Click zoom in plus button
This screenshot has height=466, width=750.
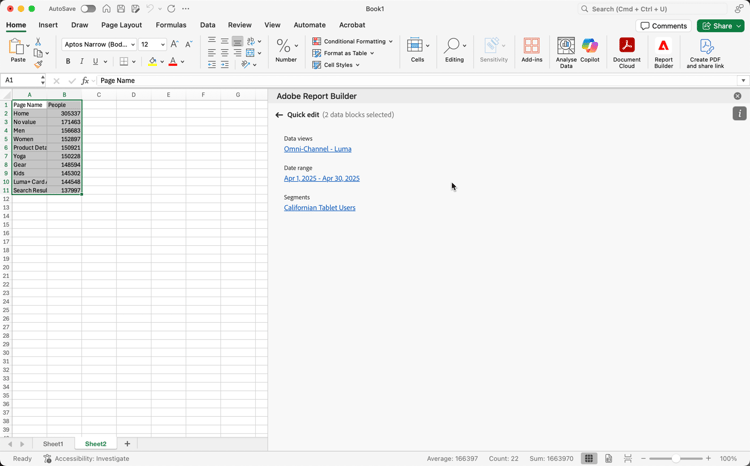tap(708, 458)
